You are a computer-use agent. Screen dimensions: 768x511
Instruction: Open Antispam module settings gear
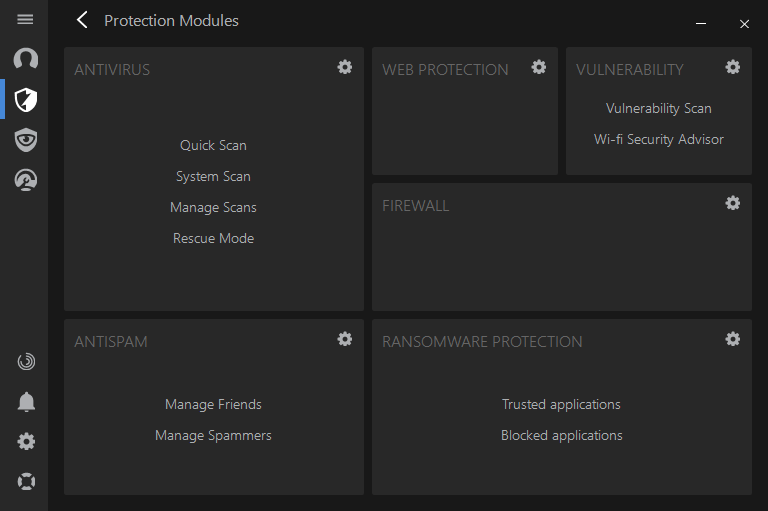345,339
